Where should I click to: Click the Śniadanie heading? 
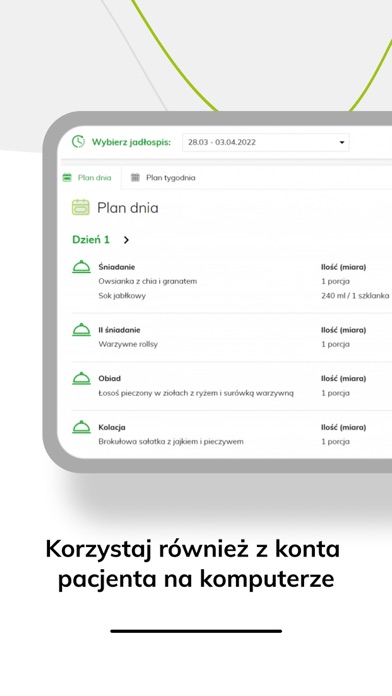[x=117, y=267]
